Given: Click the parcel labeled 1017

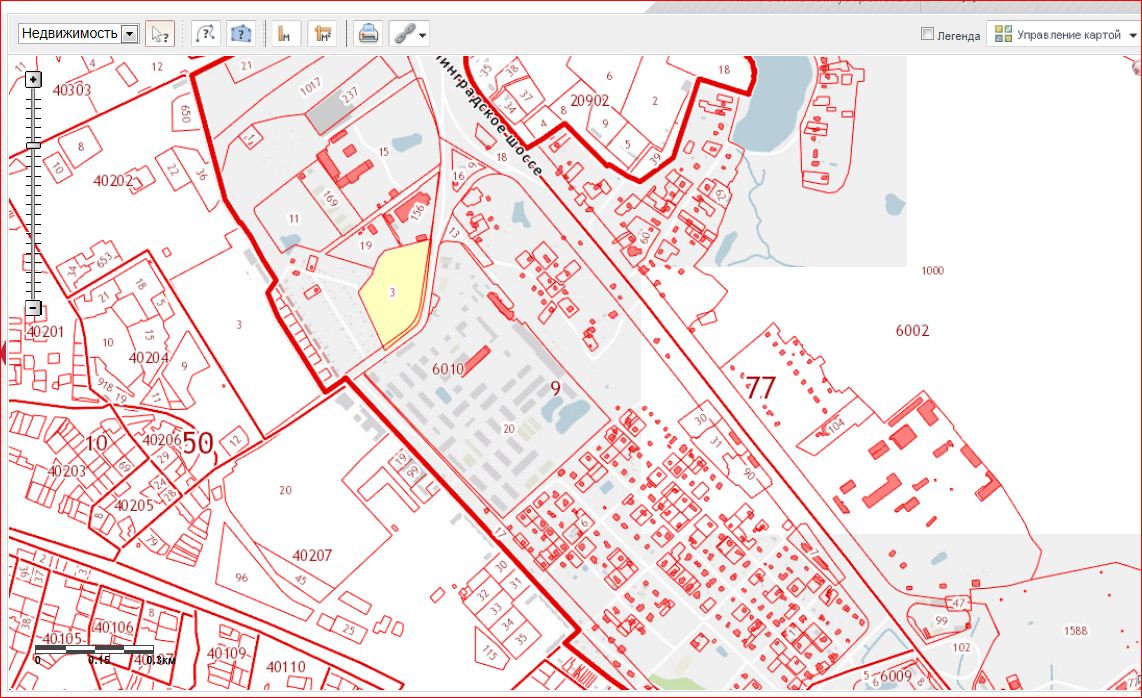Looking at the screenshot, I should pyautogui.click(x=312, y=84).
